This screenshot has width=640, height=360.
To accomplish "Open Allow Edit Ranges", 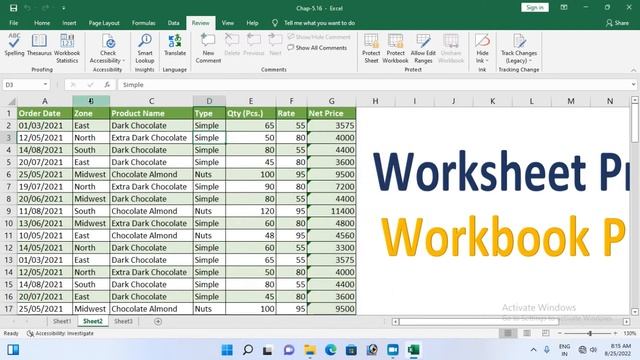I will (x=423, y=49).
